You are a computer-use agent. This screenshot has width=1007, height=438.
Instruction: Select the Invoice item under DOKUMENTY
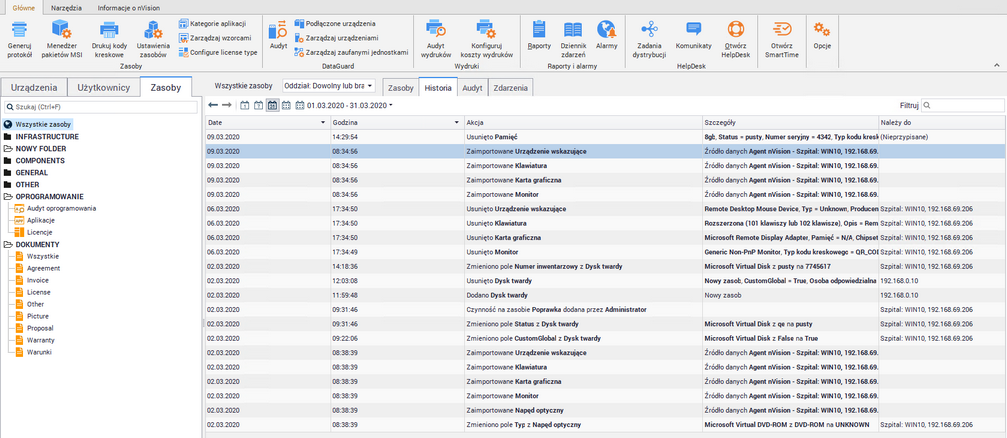pos(38,280)
